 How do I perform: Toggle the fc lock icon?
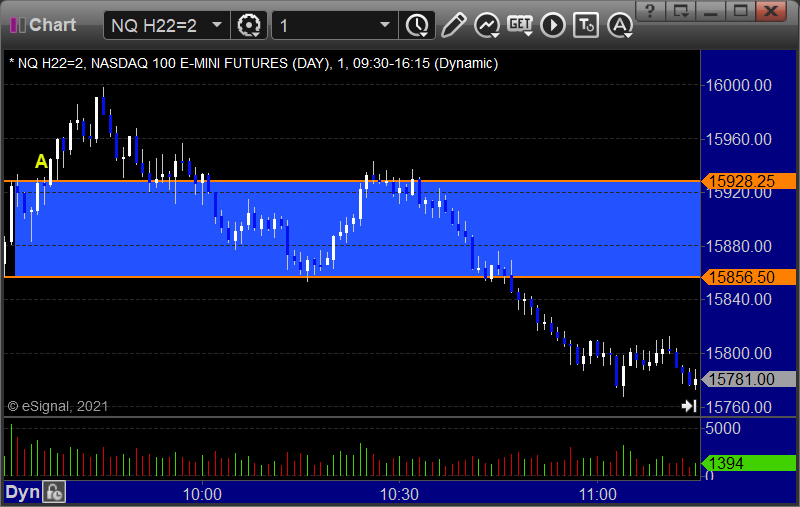[54, 492]
